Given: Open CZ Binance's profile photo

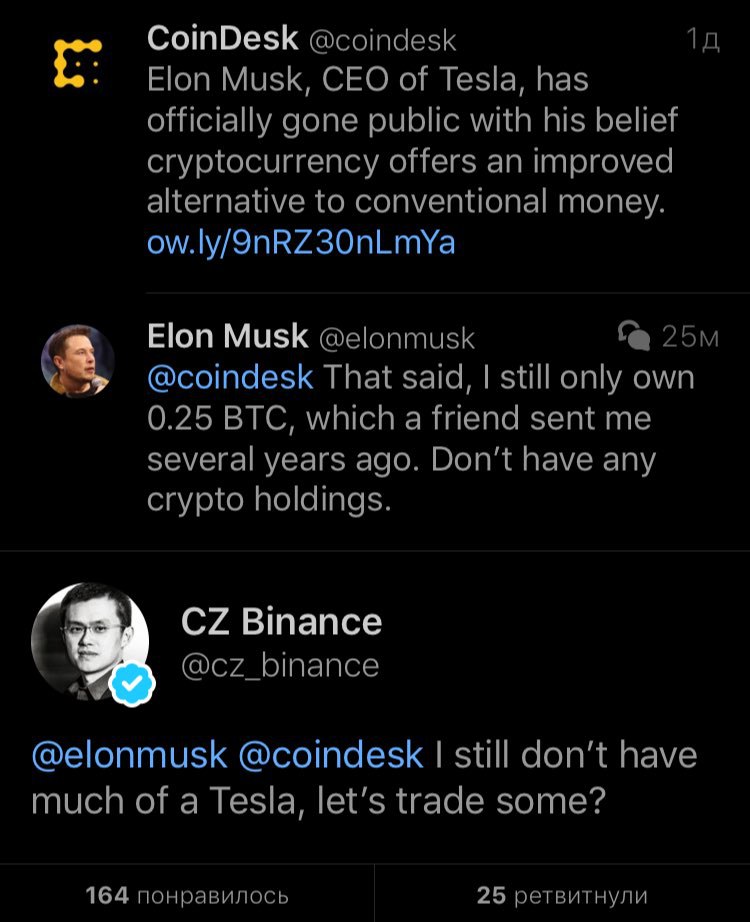Looking at the screenshot, I should click(89, 642).
